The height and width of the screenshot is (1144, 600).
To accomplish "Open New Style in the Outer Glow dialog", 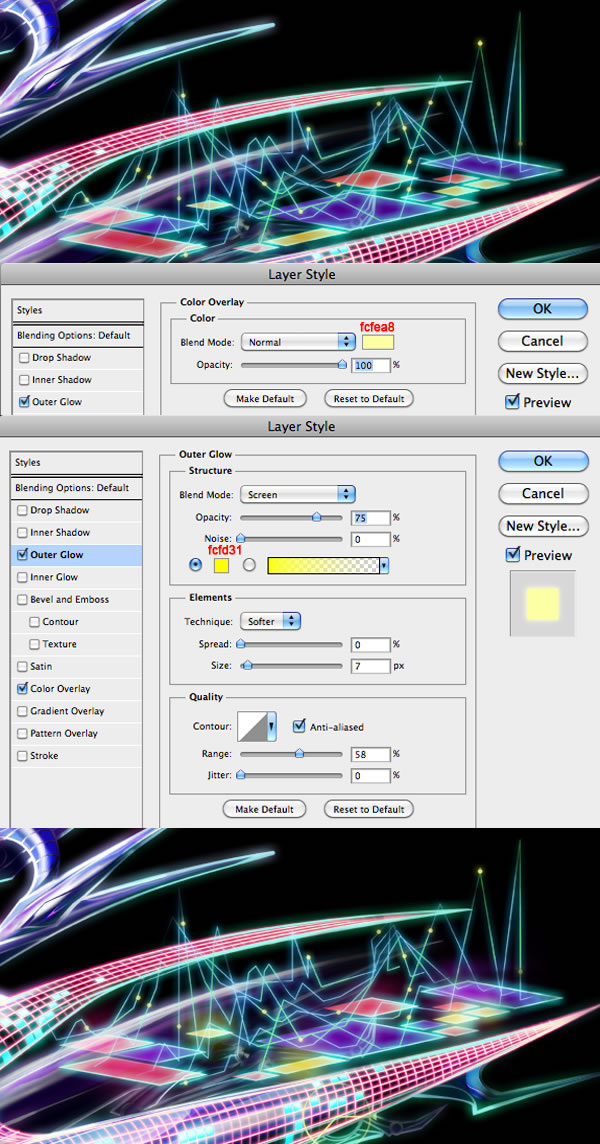I will (542, 526).
